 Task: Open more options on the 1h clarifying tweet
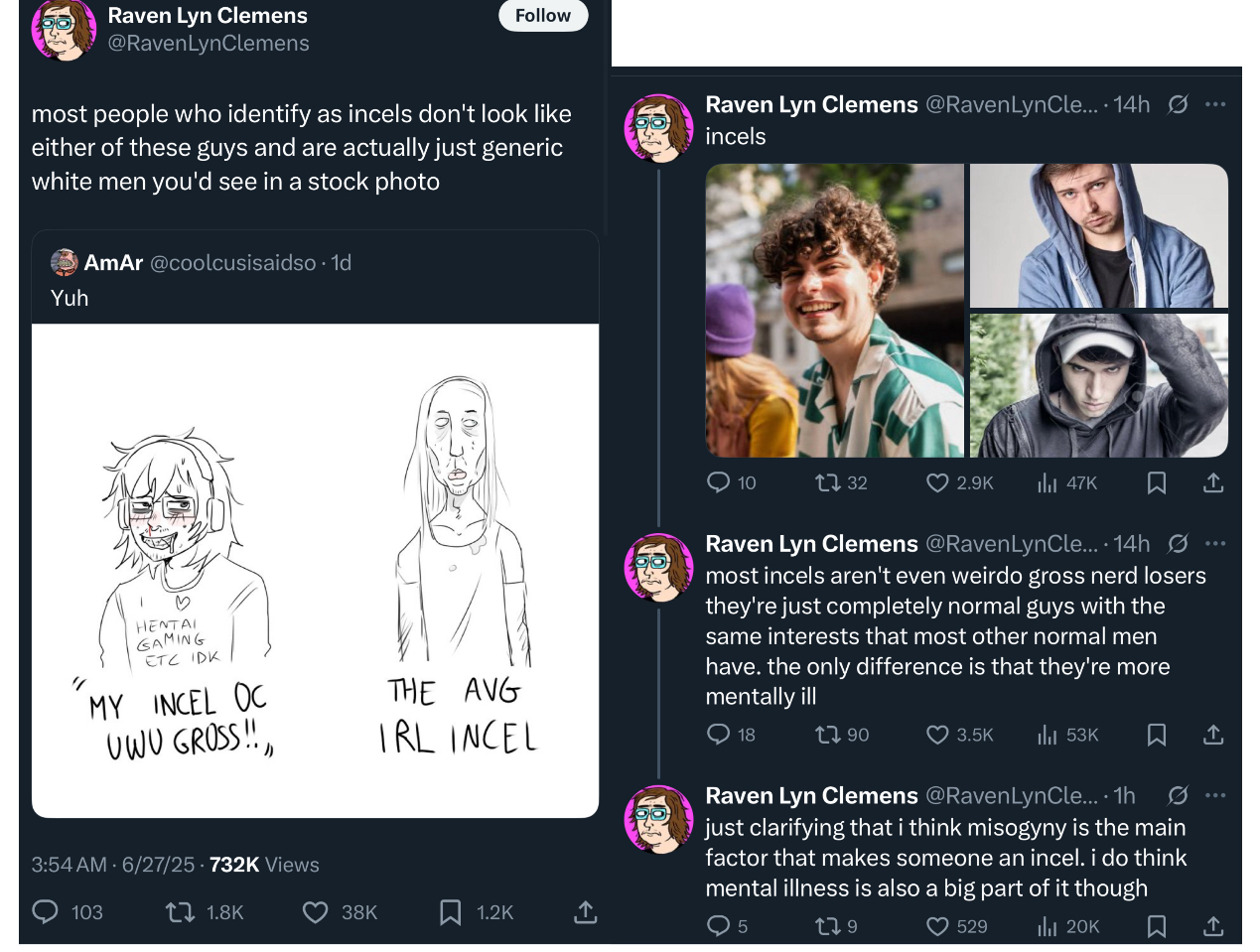[1215, 795]
